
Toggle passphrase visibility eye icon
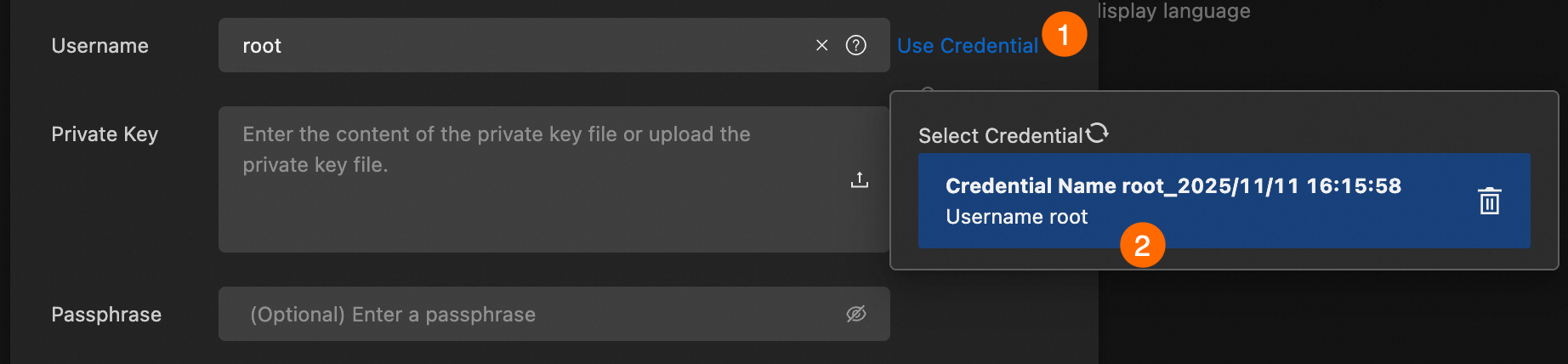click(x=855, y=314)
